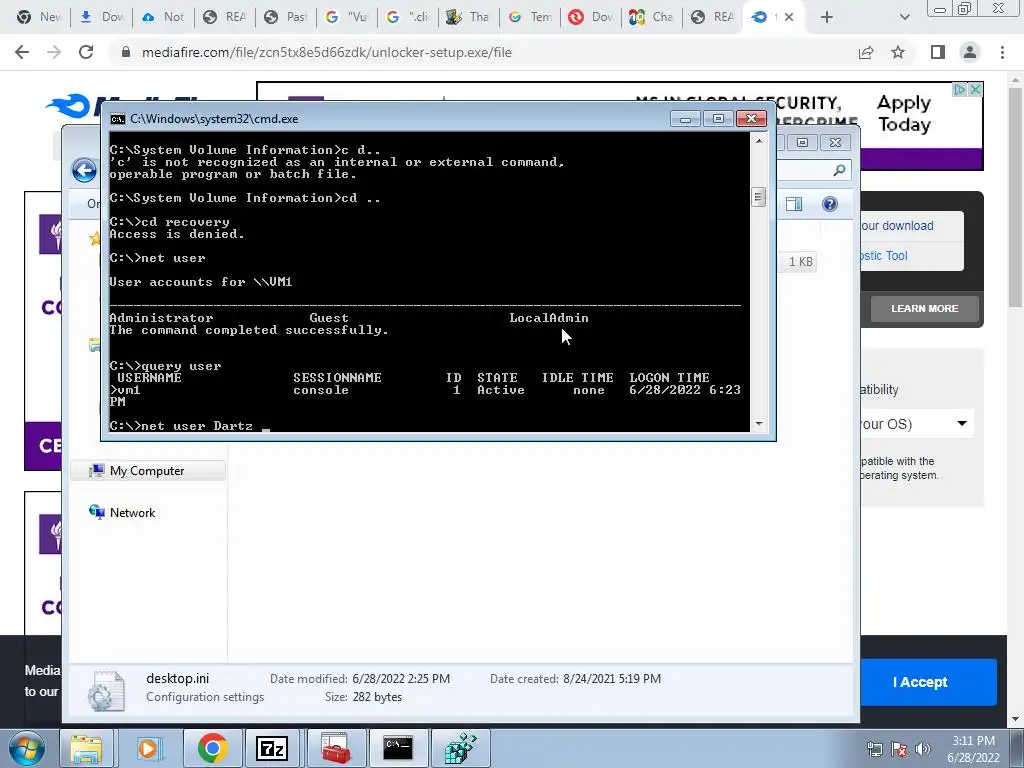Switch to the 'Tem' tab

point(530,17)
